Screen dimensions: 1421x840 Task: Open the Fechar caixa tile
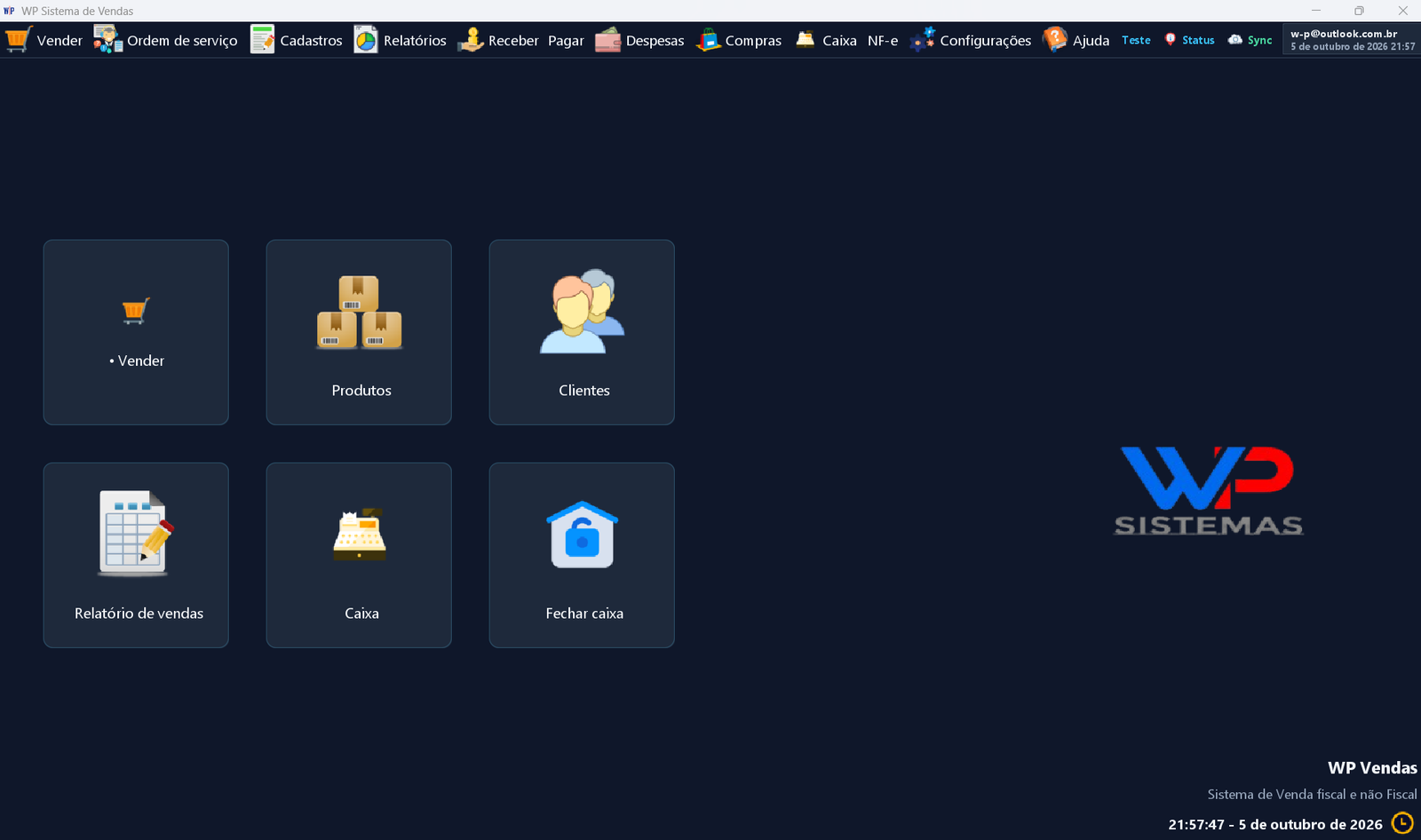click(582, 555)
